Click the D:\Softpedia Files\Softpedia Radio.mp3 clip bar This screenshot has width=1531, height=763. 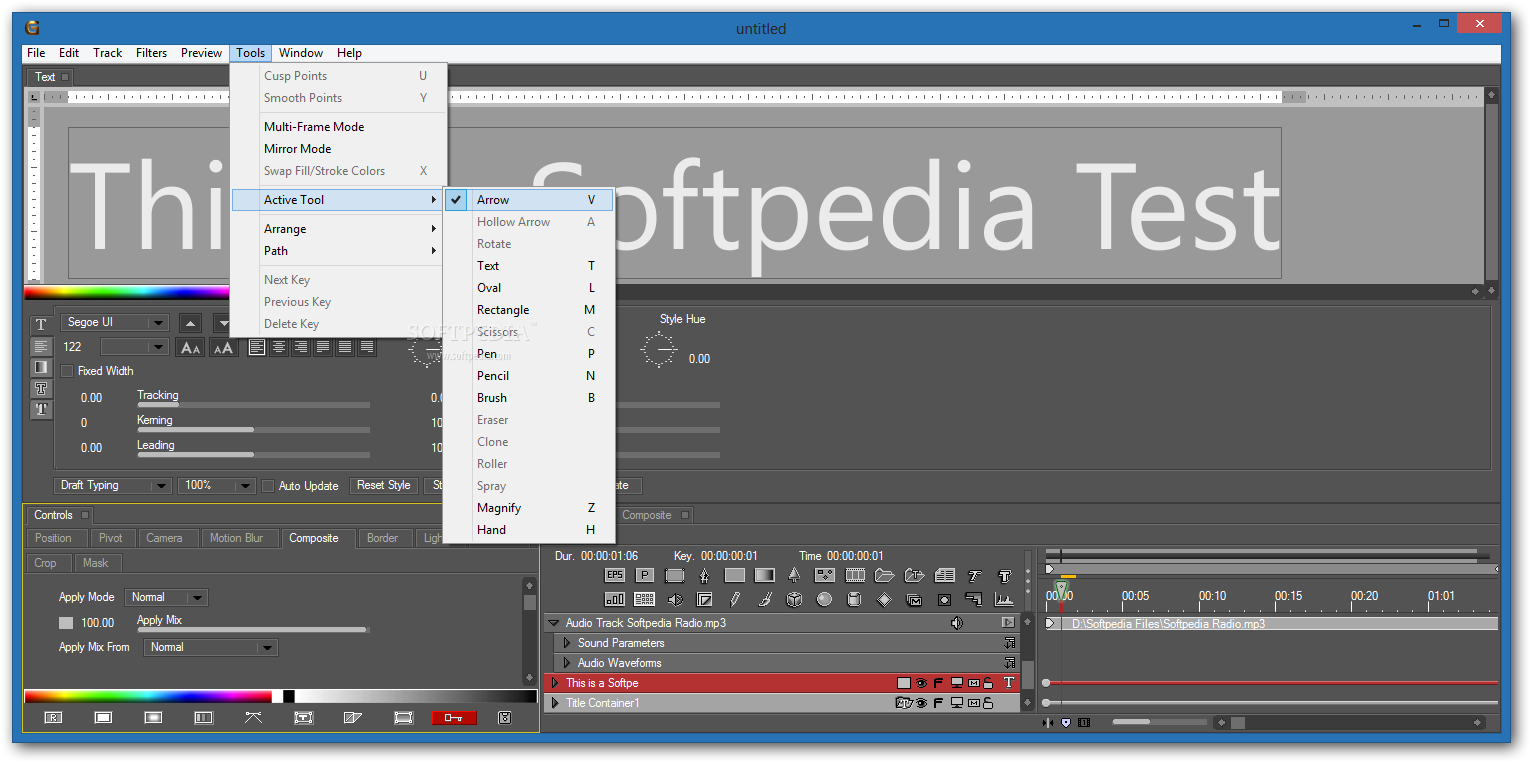click(1270, 624)
